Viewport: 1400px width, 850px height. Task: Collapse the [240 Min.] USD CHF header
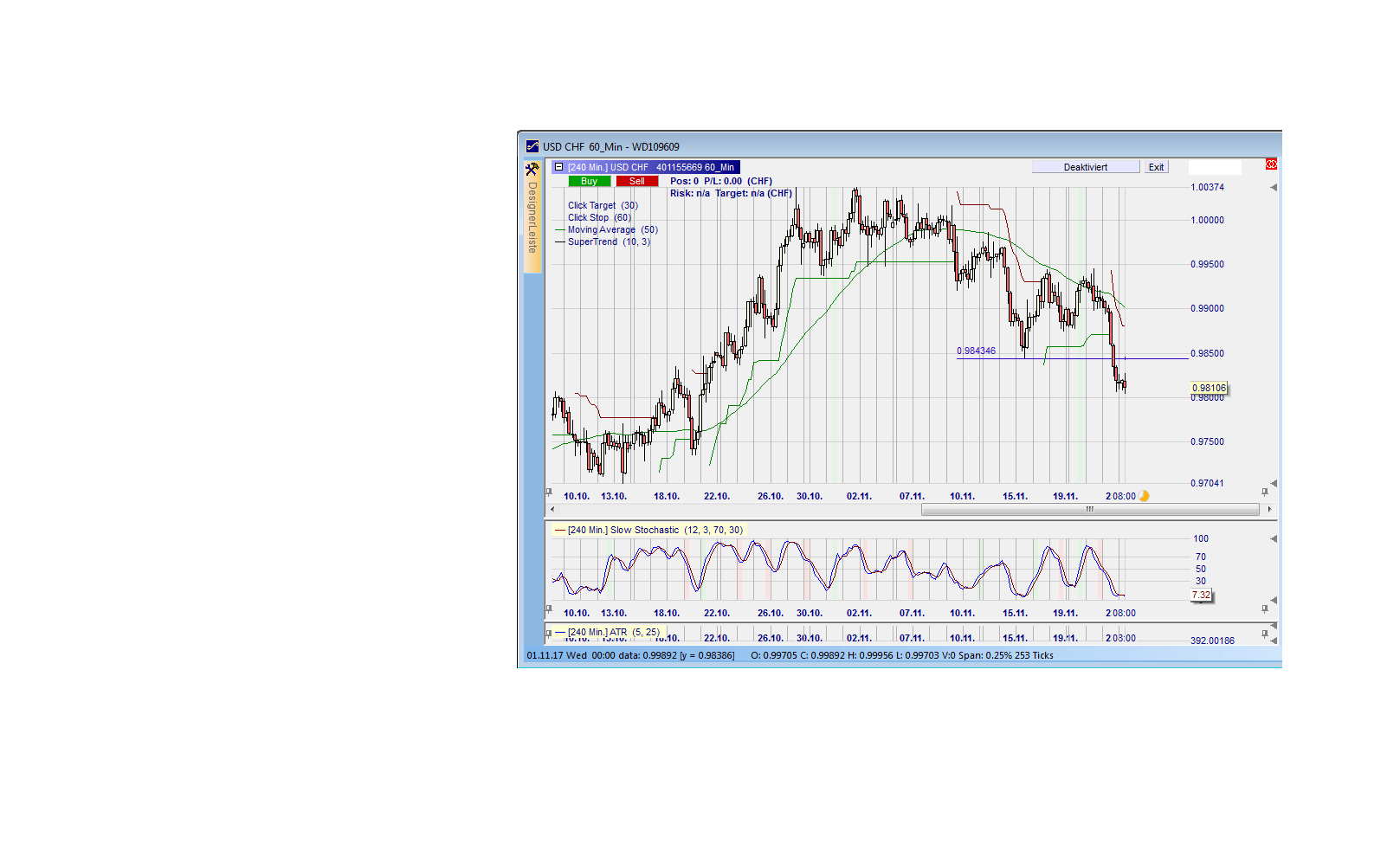coord(560,167)
